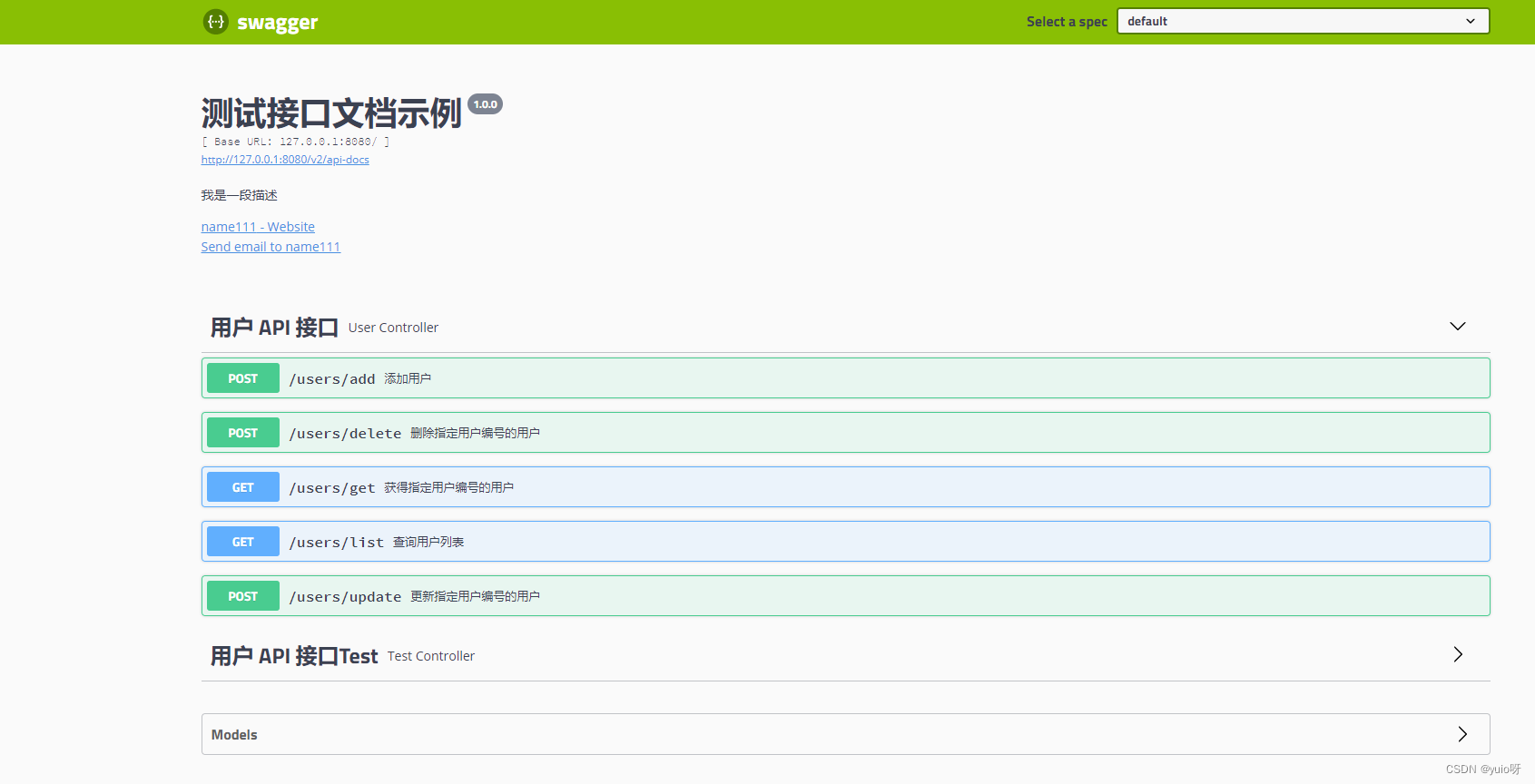Click the Models heading text
The height and width of the screenshot is (784, 1535).
click(234, 735)
